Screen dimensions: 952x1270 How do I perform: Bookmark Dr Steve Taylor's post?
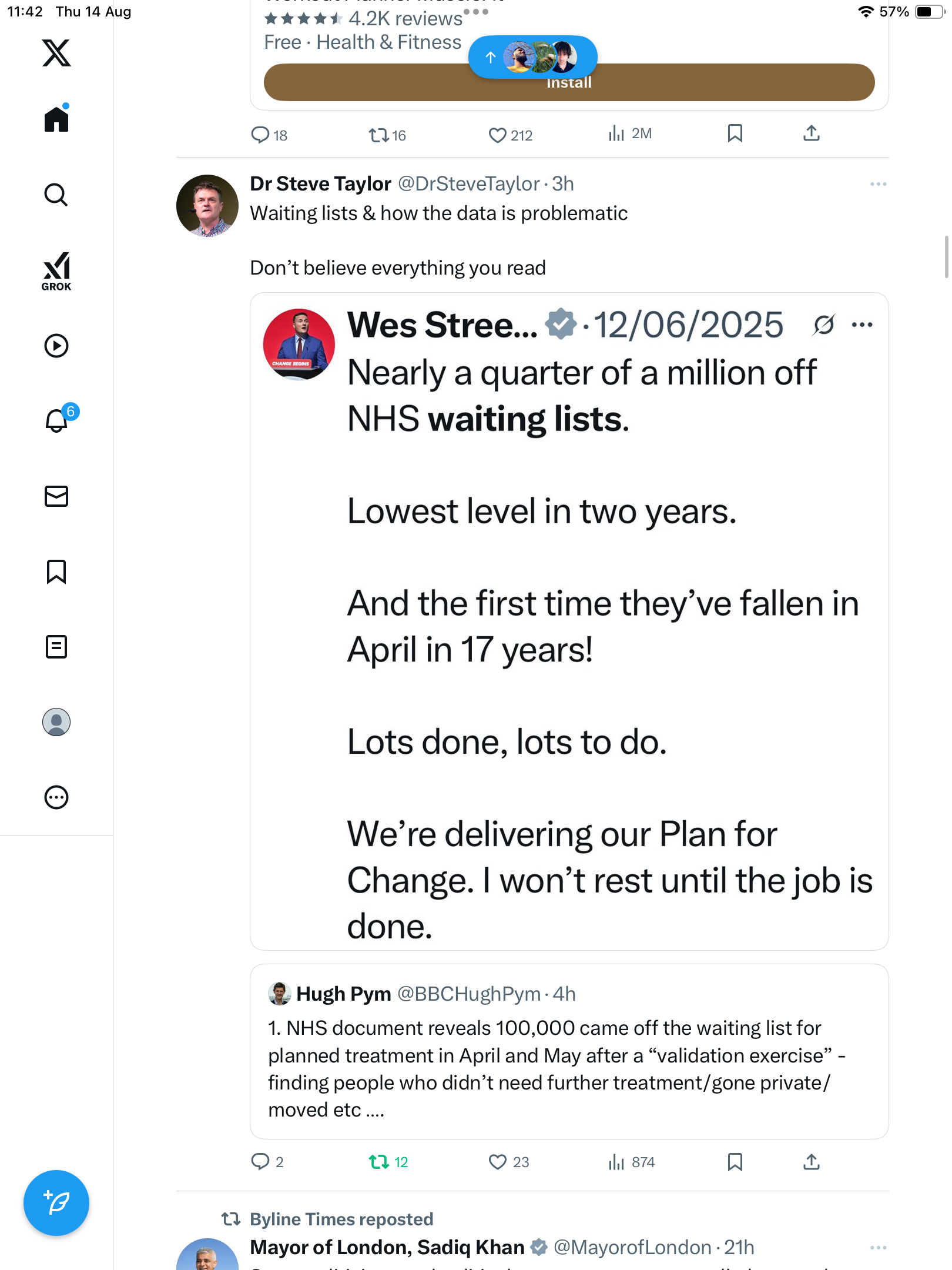click(x=735, y=1162)
